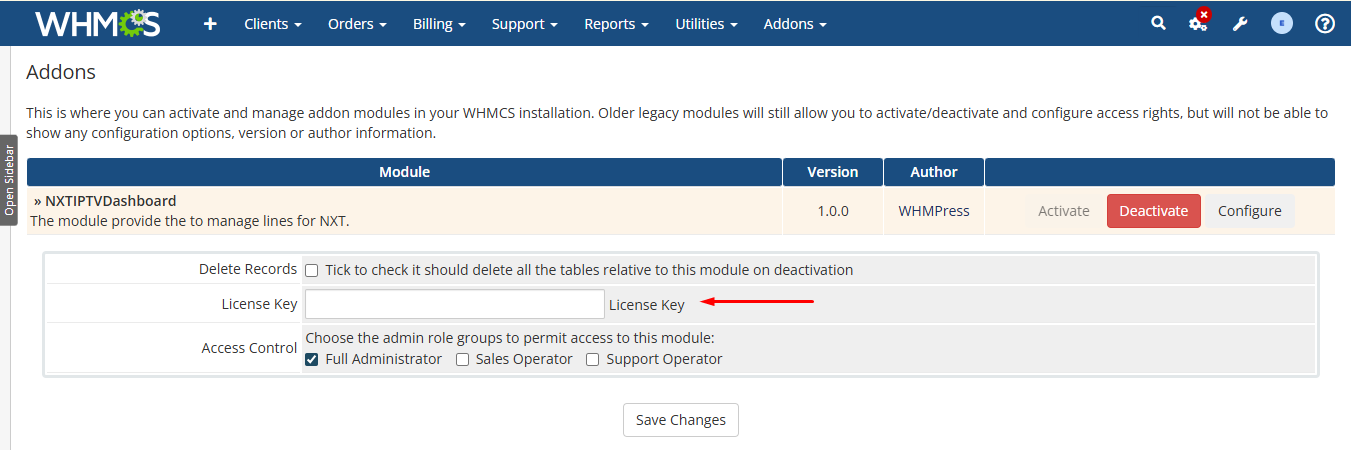Image resolution: width=1351 pixels, height=450 pixels.
Task: Uncheck the Full Administrator checkbox
Action: [312, 359]
